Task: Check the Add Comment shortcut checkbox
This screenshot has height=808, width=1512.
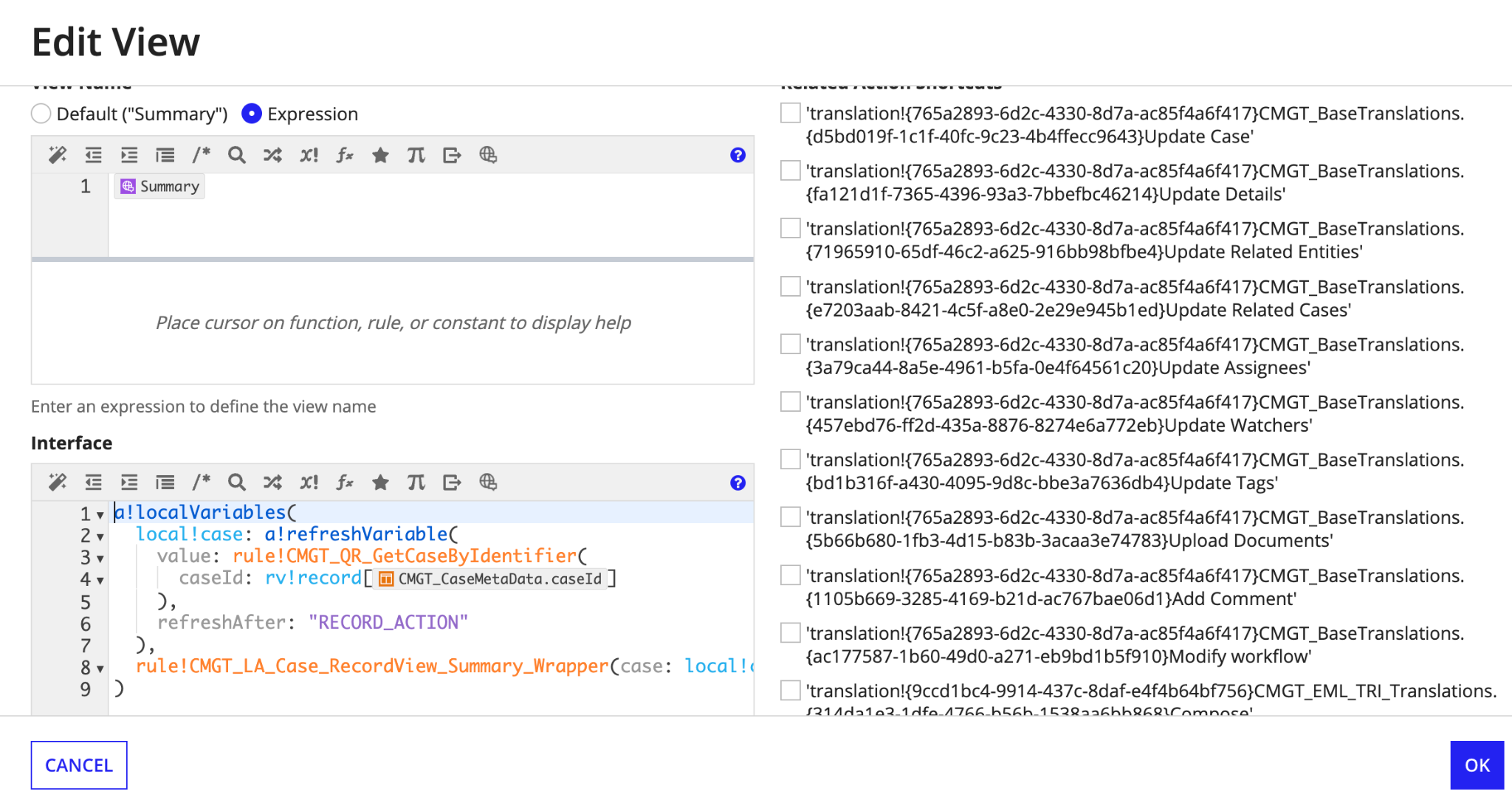Action: pyautogui.click(x=791, y=575)
